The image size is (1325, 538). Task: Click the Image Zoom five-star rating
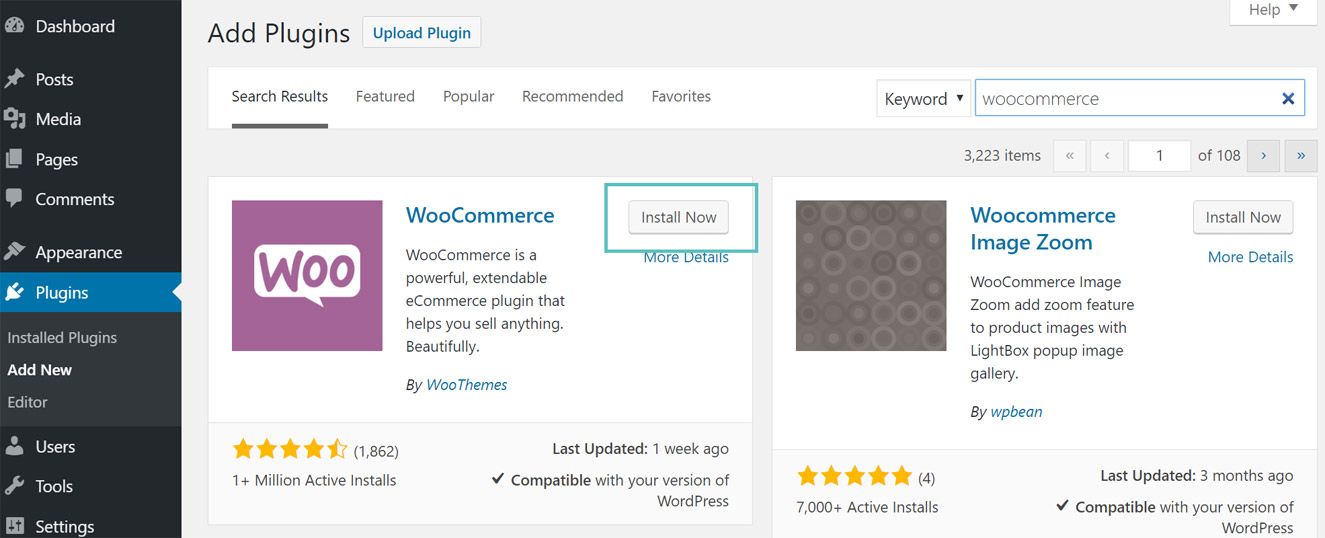tap(854, 476)
